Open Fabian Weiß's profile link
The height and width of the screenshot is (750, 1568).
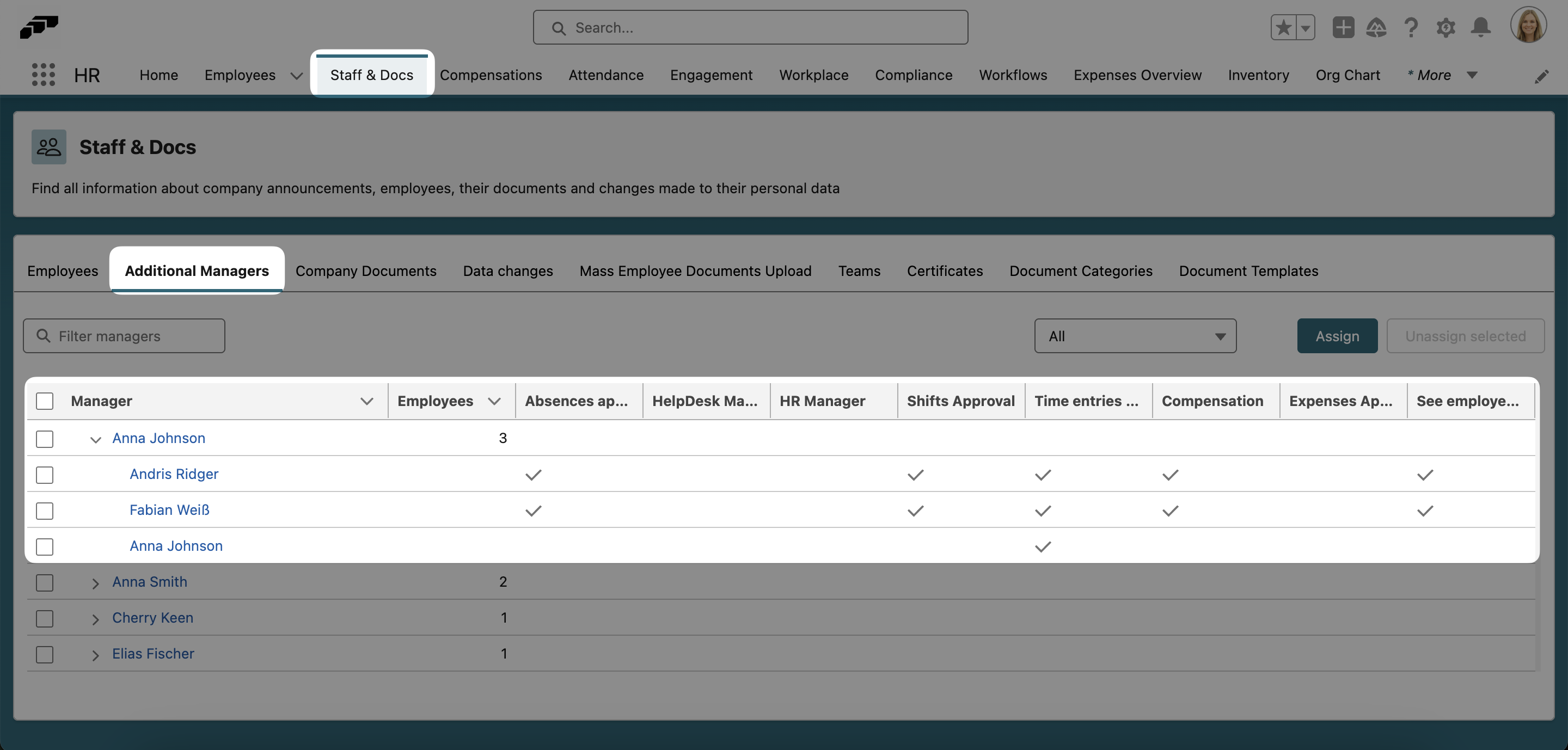[x=169, y=511]
